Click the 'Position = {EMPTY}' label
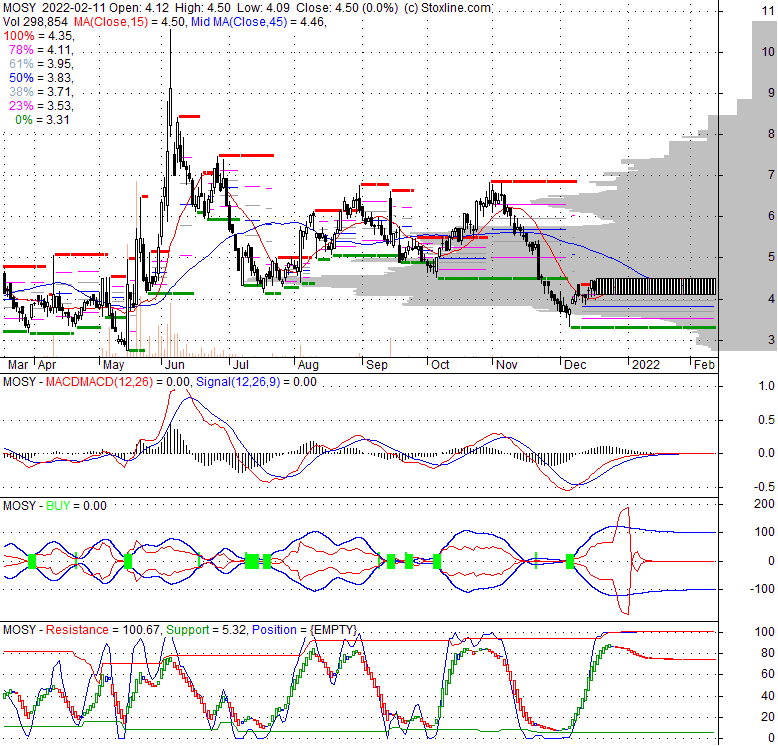778x746 pixels. click(x=304, y=630)
